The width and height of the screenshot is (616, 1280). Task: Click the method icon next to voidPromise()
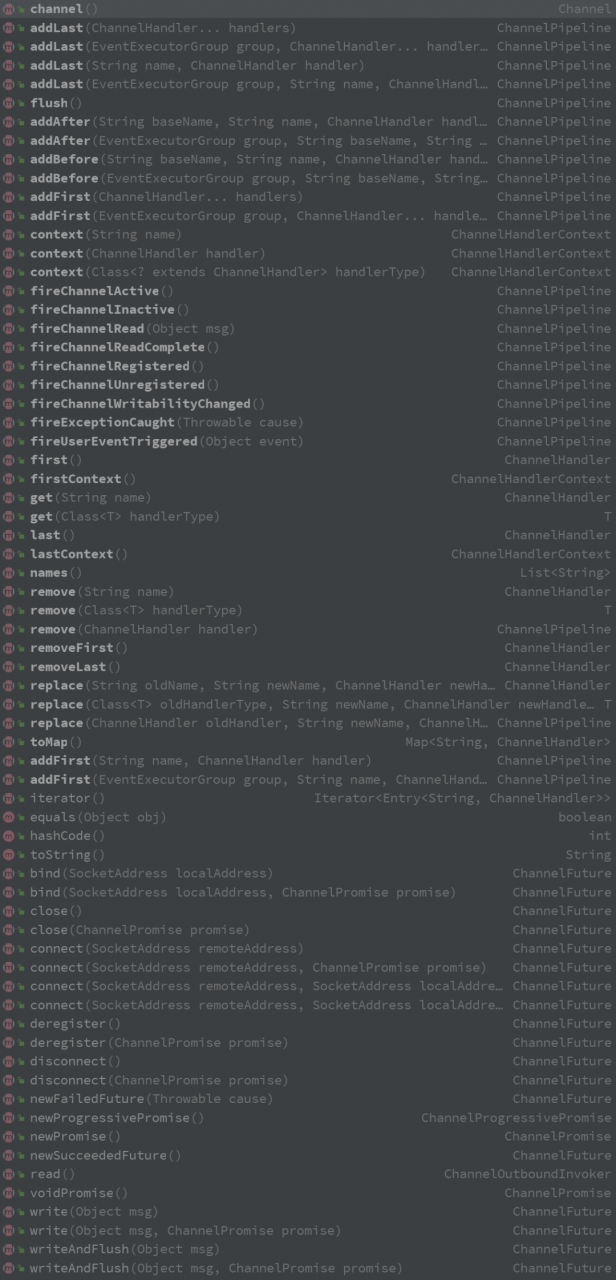click(9, 1193)
